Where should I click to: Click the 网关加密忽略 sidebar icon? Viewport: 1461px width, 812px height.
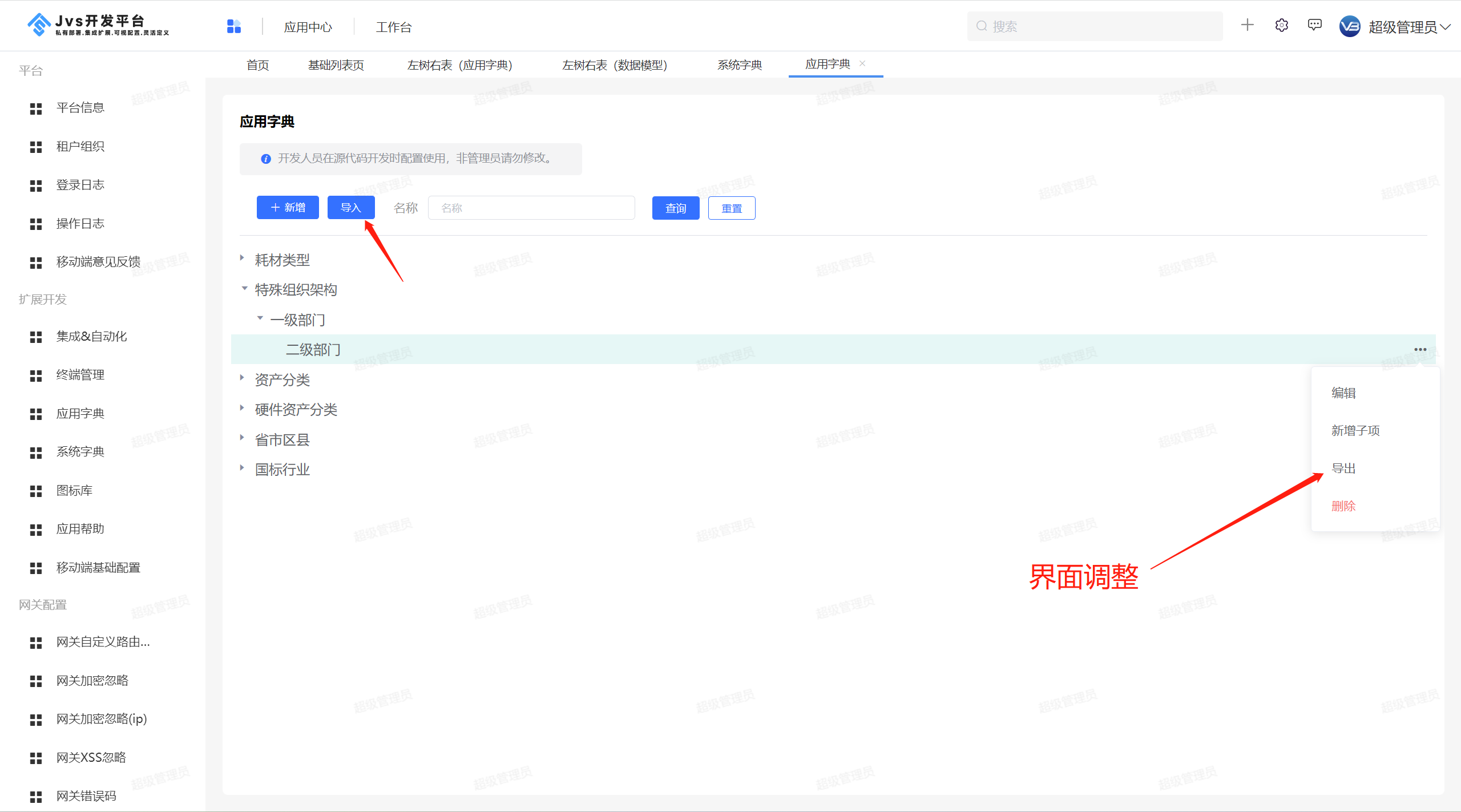tap(36, 681)
